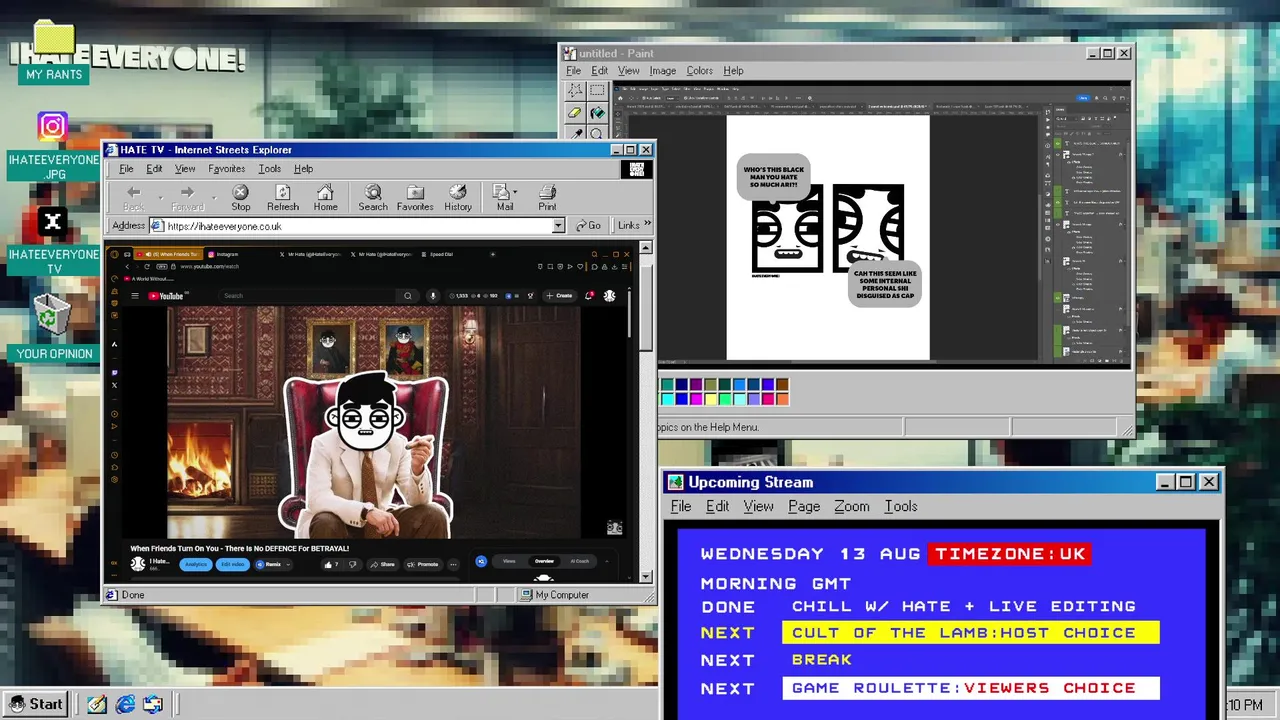Click the YouTube search field
This screenshot has height=720, width=1280.
tap(308, 296)
